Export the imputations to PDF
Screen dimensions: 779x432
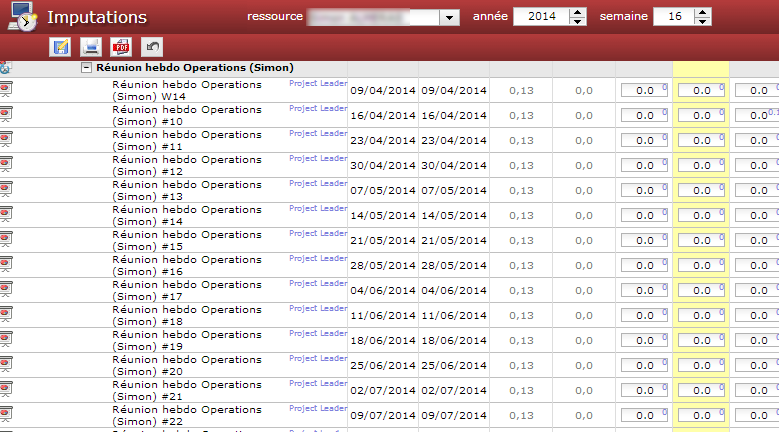[x=120, y=46]
